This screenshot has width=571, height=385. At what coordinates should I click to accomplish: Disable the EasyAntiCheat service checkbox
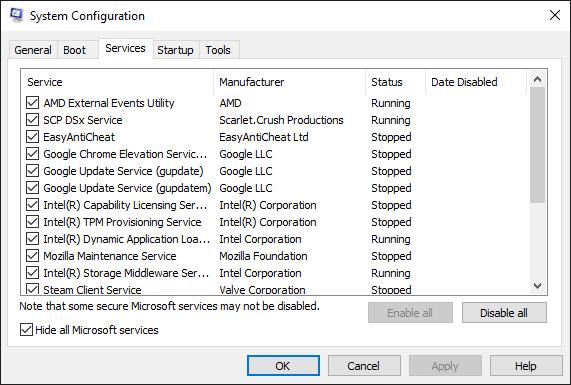[32, 137]
